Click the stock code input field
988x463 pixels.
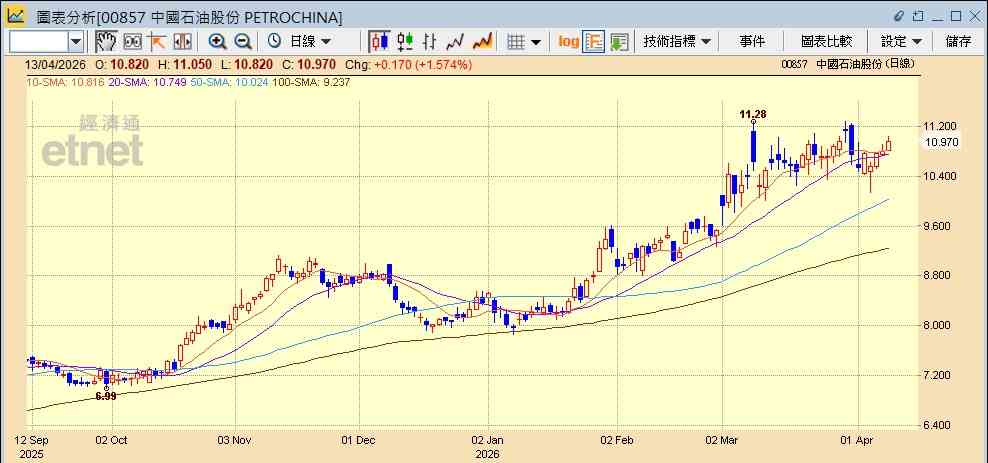click(x=38, y=42)
